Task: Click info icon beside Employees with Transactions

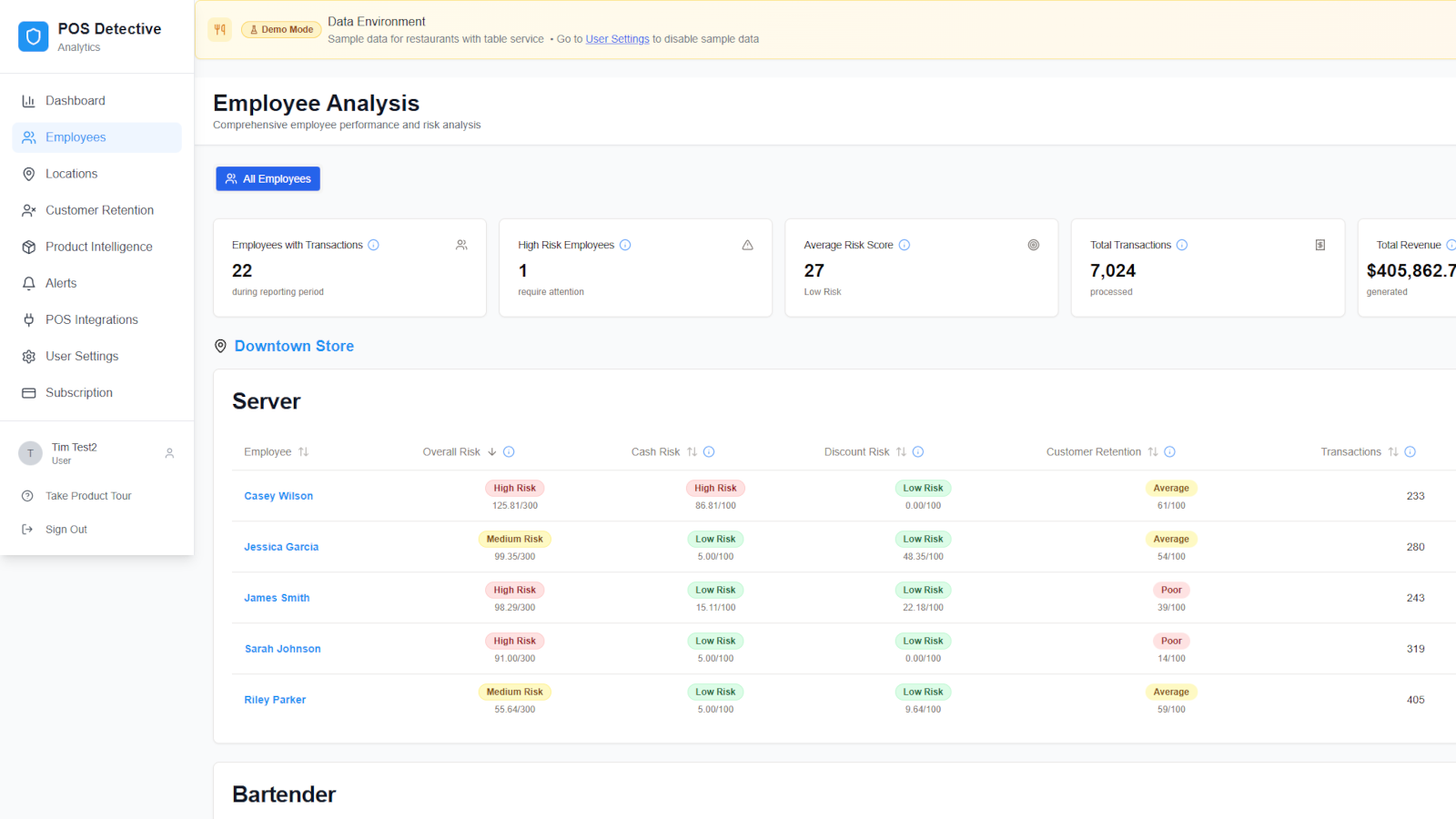Action: [373, 245]
